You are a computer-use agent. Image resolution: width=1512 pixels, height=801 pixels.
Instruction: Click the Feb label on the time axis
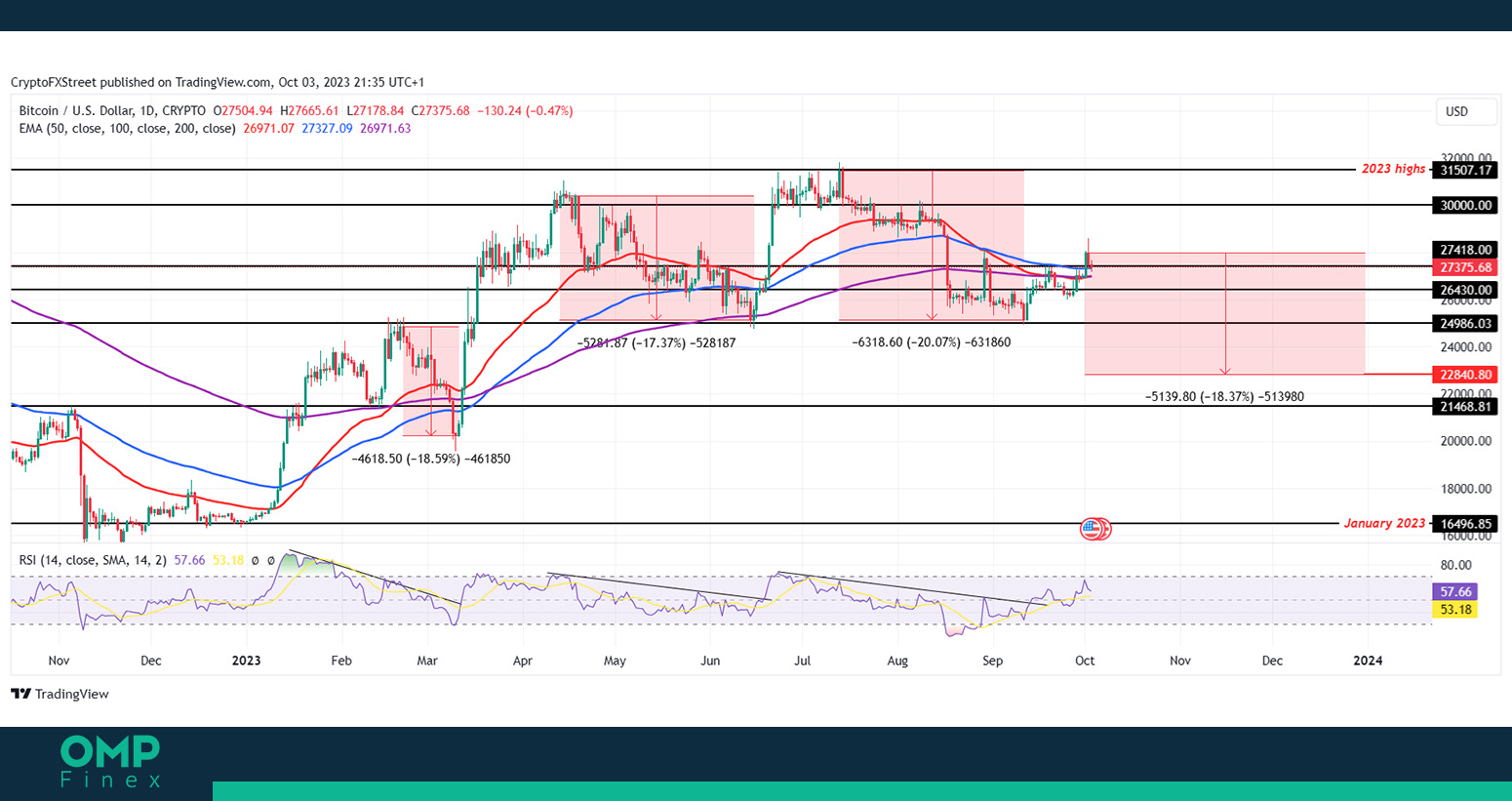[341, 661]
